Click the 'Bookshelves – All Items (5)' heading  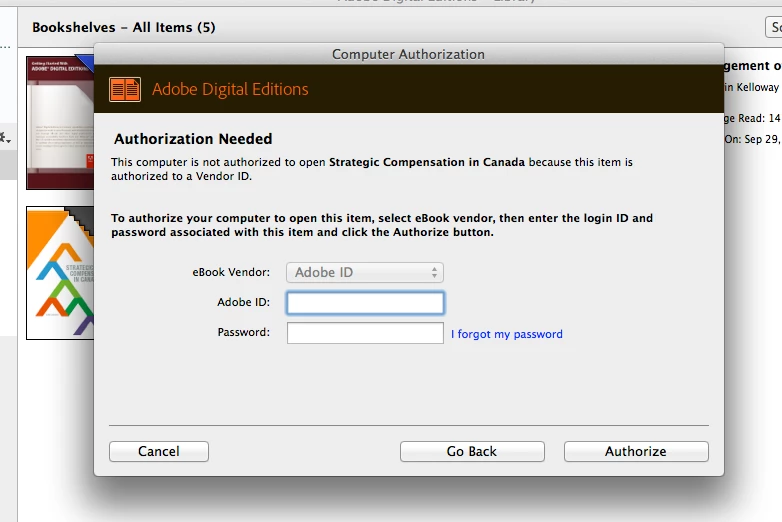tap(124, 27)
